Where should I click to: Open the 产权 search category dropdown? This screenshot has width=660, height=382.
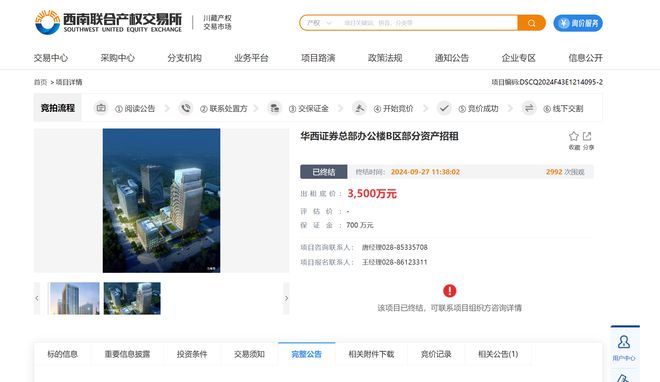coord(319,23)
